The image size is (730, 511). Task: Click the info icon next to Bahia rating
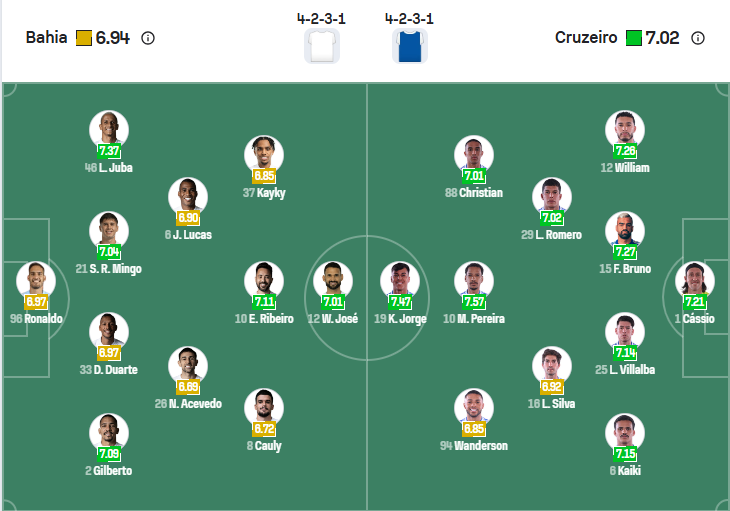[148, 38]
